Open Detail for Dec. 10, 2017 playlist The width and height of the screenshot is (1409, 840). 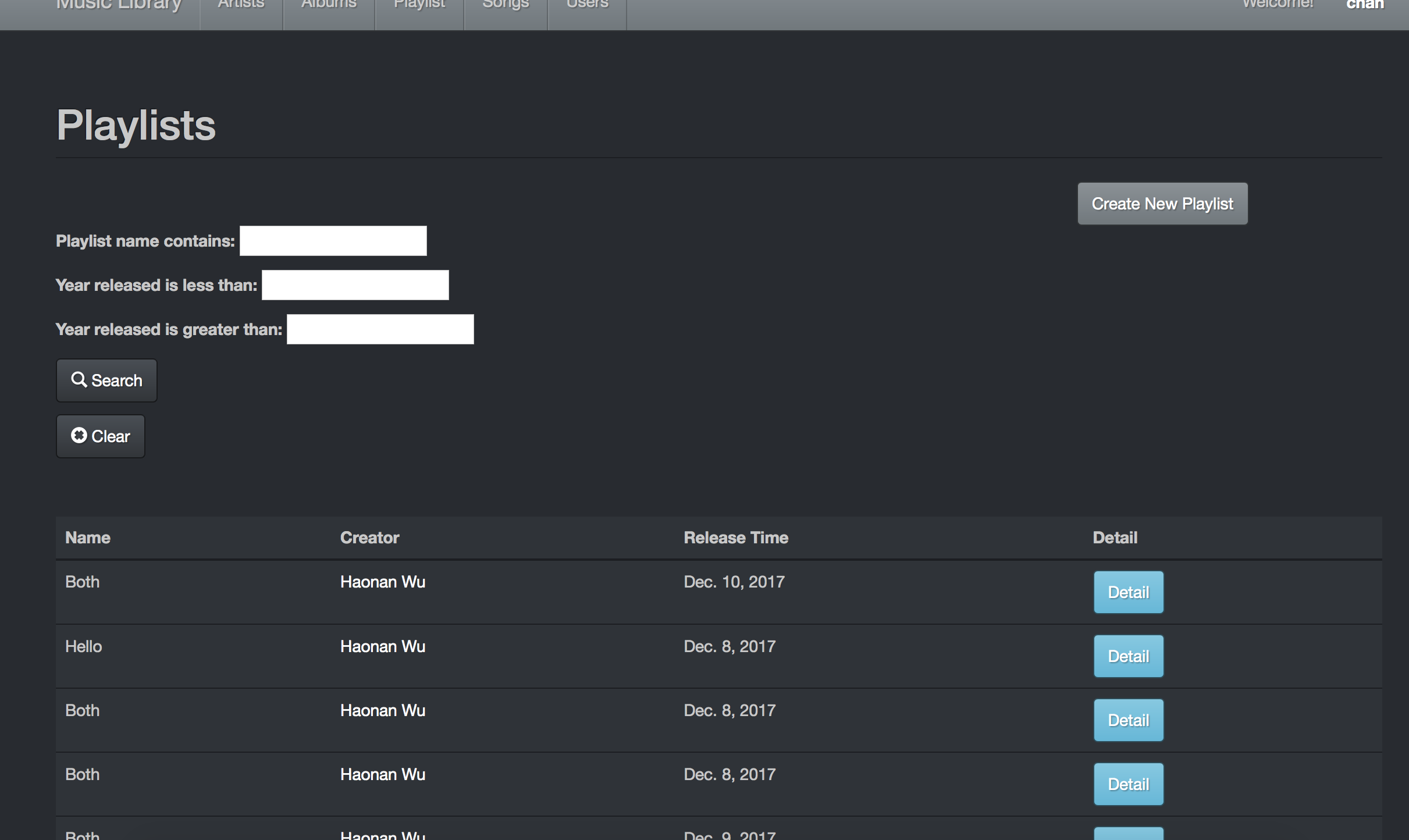tap(1128, 592)
